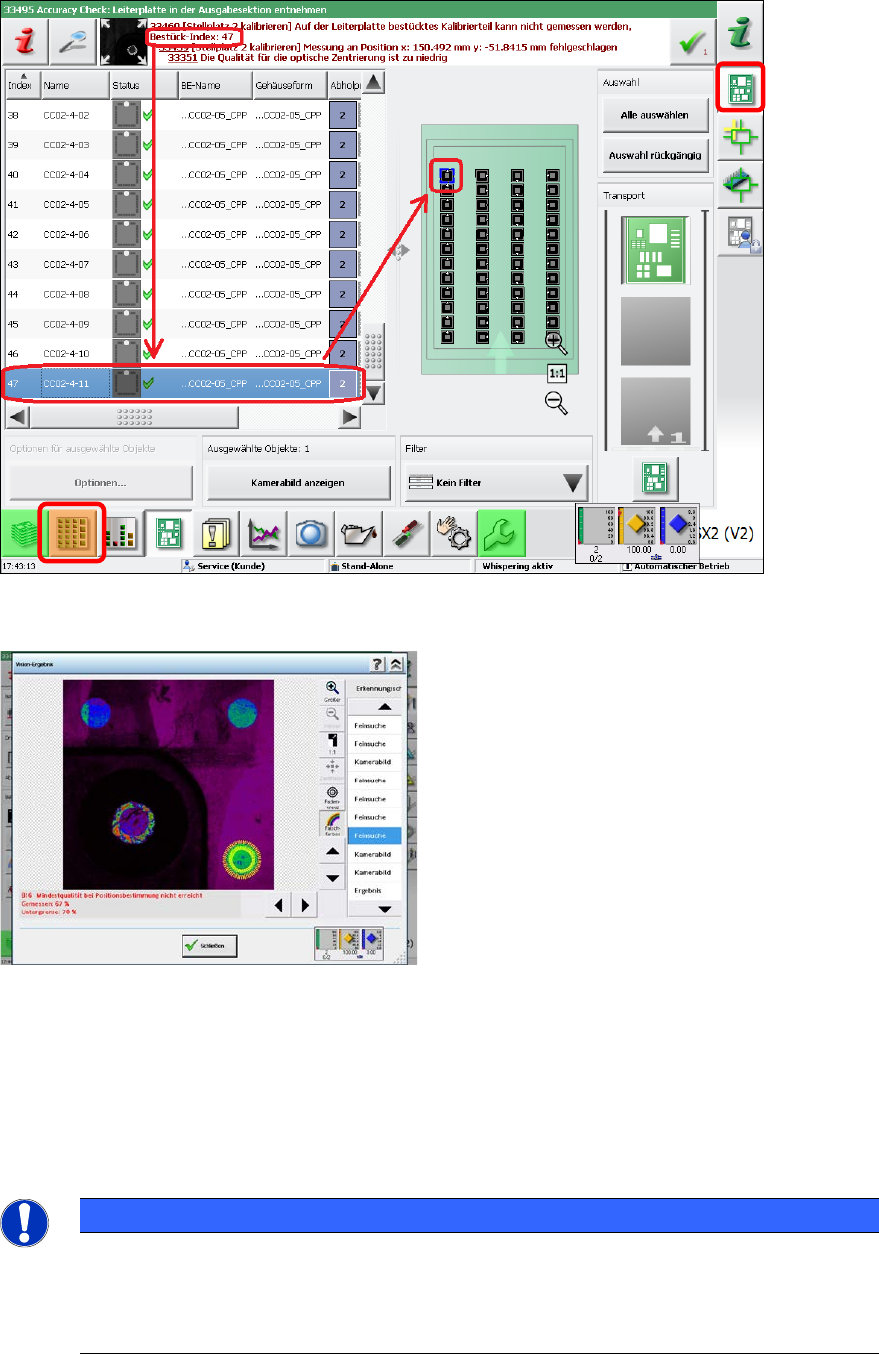Toggle Falschfarben false-color in Vision dialog
The width and height of the screenshot is (879, 1354).
(x=331, y=823)
